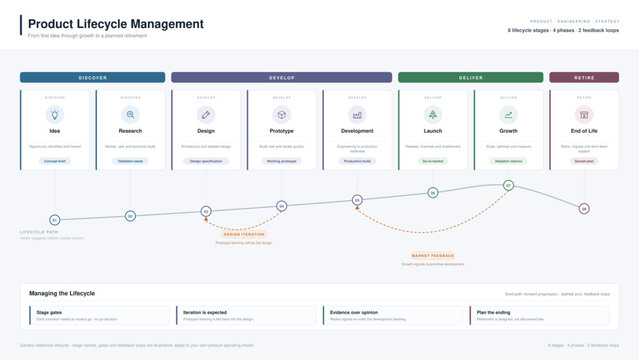Click the Production build pill
This screenshot has height=360, width=639.
click(357, 161)
